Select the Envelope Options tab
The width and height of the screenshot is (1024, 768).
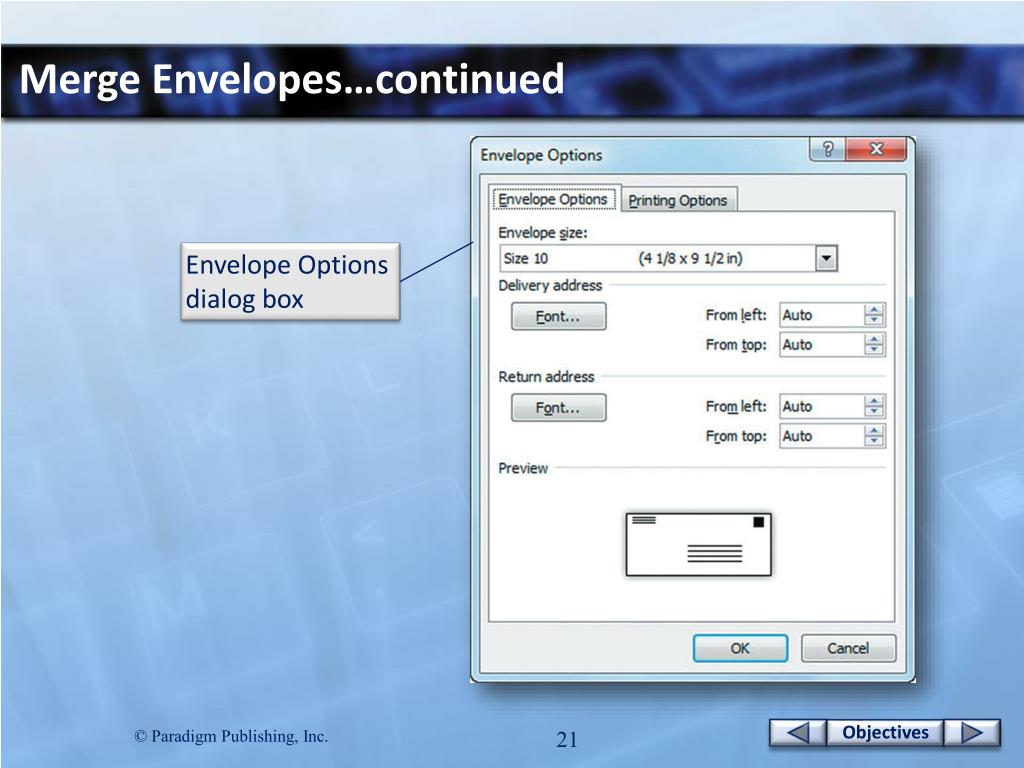(553, 199)
